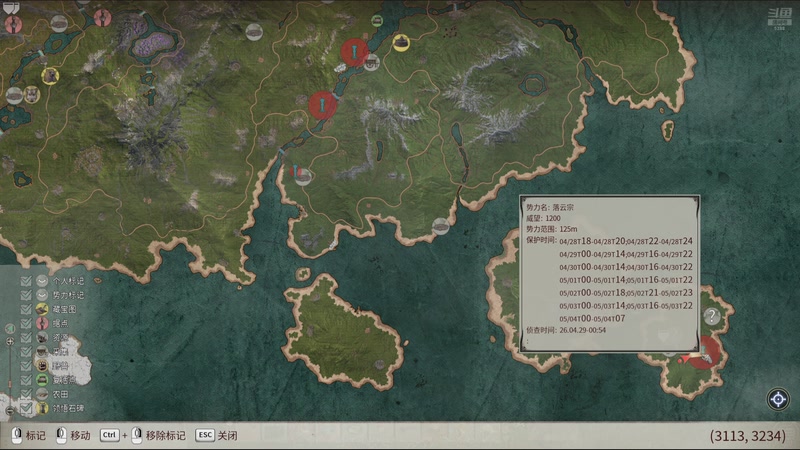Click the green respawn point marker on river
The height and width of the screenshot is (450, 800).
(377, 21)
